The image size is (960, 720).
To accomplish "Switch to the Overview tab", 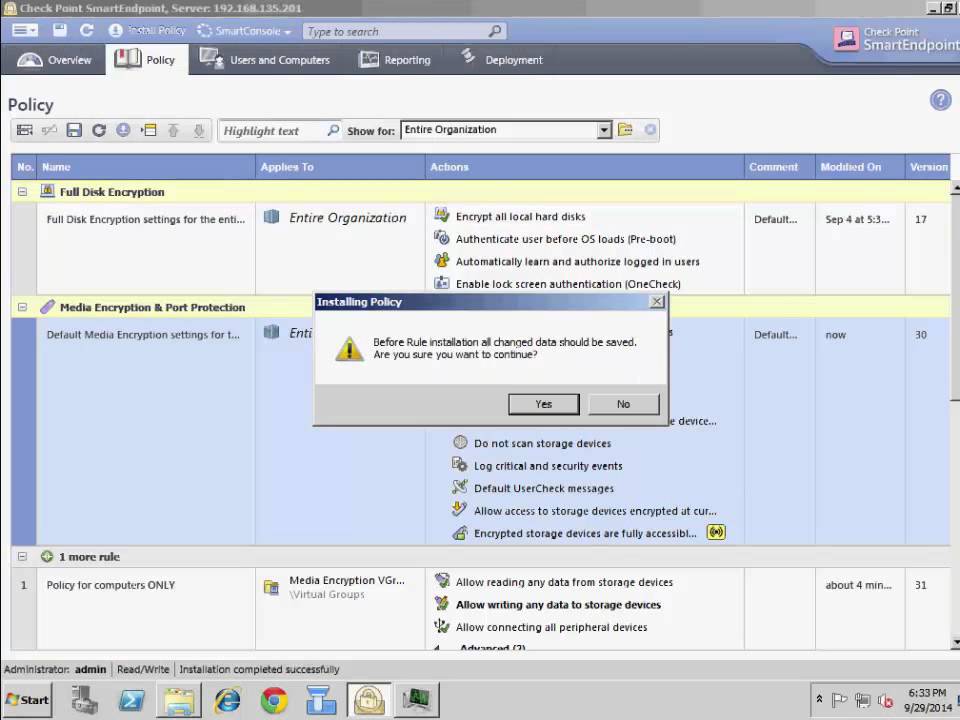I will (x=54, y=60).
